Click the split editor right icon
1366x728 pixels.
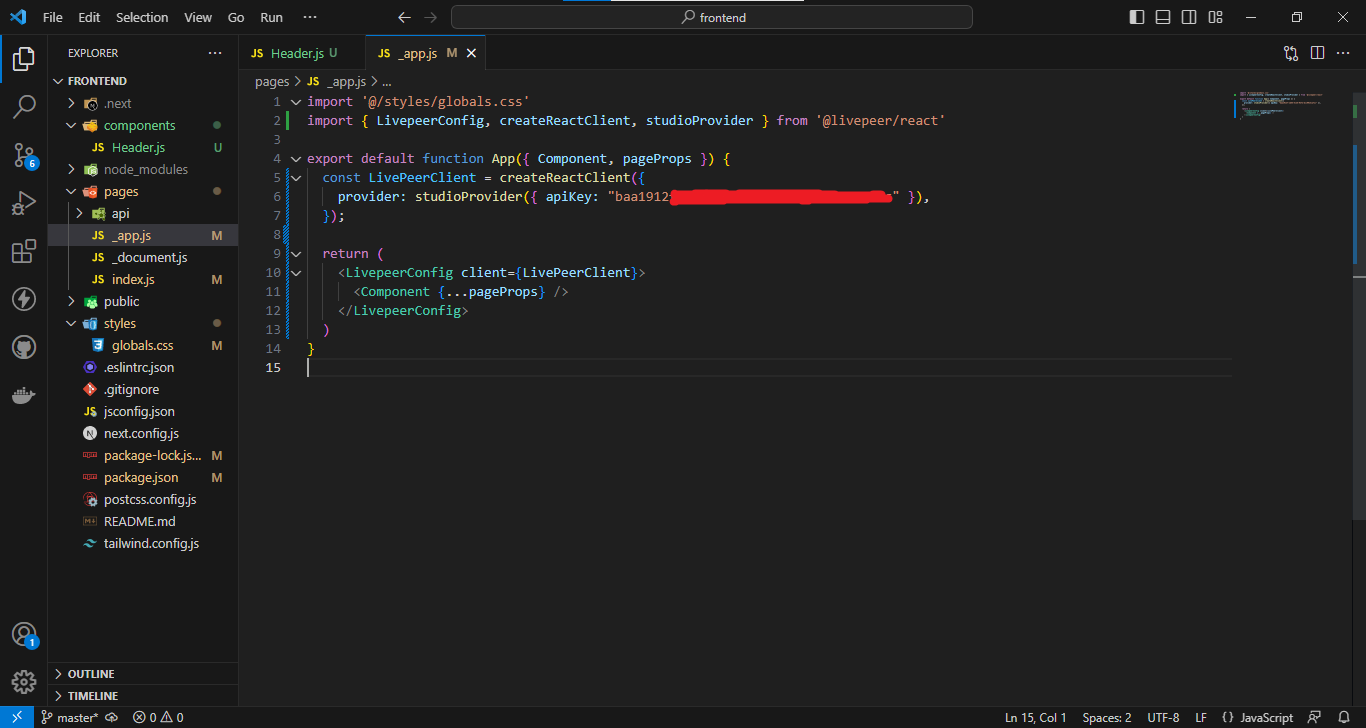(1317, 53)
